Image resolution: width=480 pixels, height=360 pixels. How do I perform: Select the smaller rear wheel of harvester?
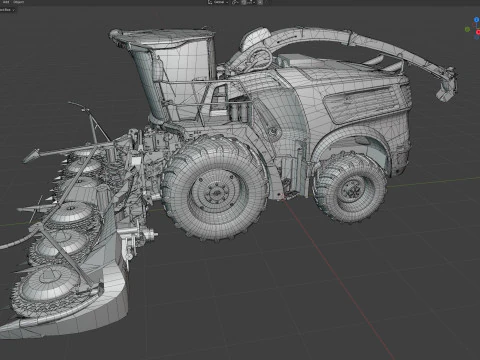coord(350,188)
